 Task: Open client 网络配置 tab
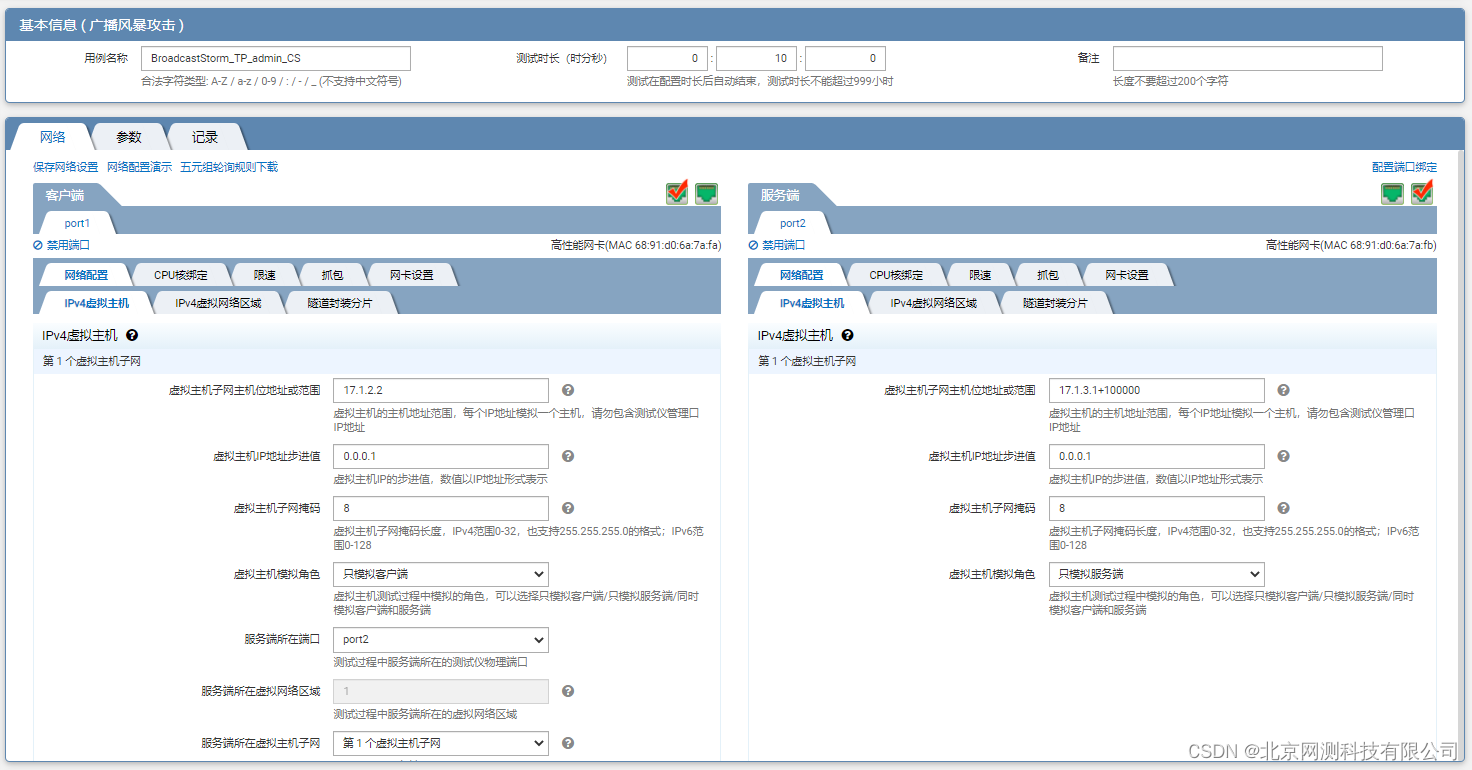(86, 275)
